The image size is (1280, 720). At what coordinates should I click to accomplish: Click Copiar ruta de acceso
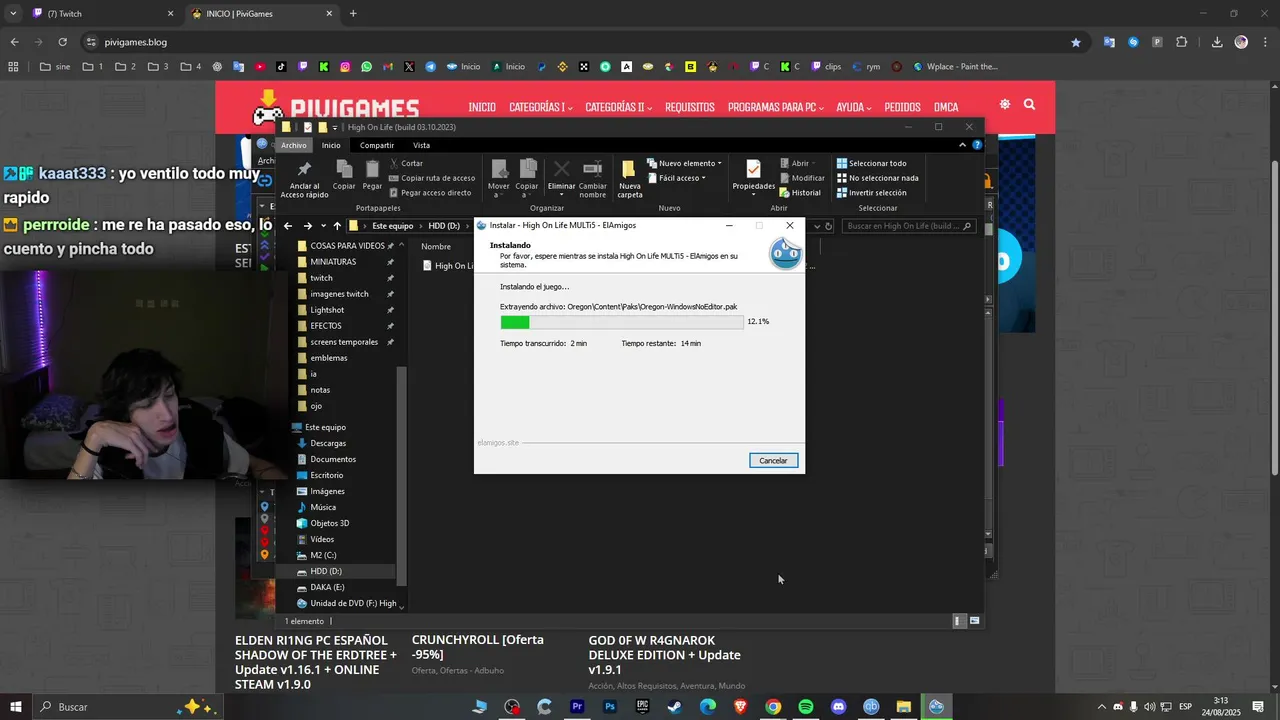pos(431,178)
